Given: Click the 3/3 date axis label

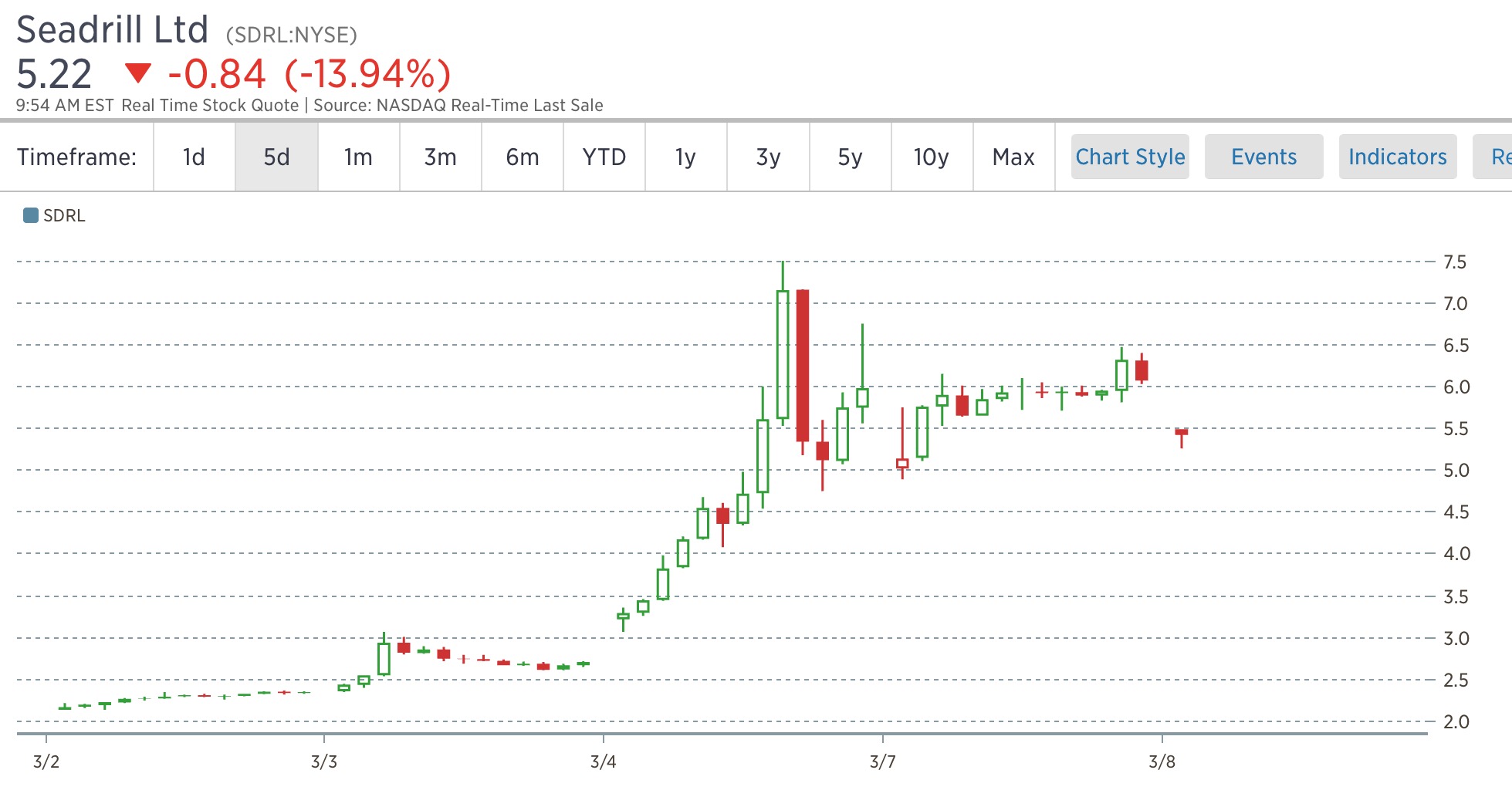Looking at the screenshot, I should (x=324, y=762).
